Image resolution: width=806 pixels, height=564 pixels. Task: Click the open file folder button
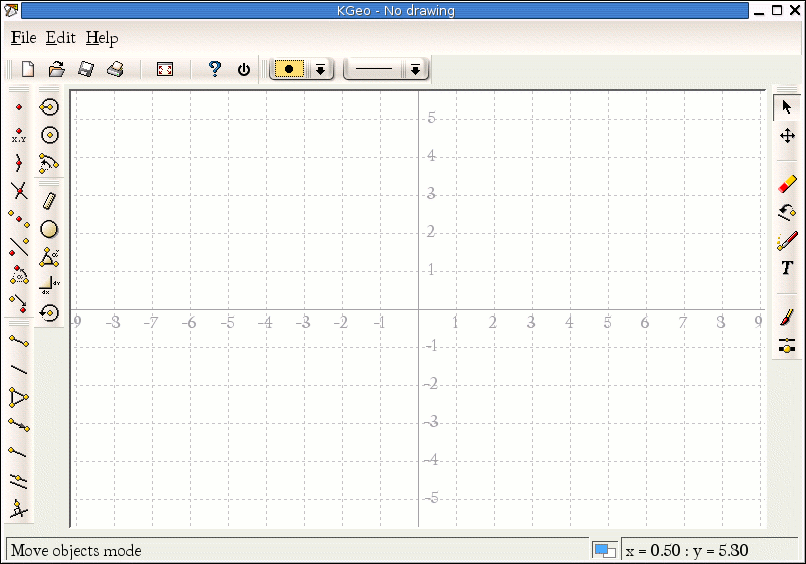coord(57,69)
